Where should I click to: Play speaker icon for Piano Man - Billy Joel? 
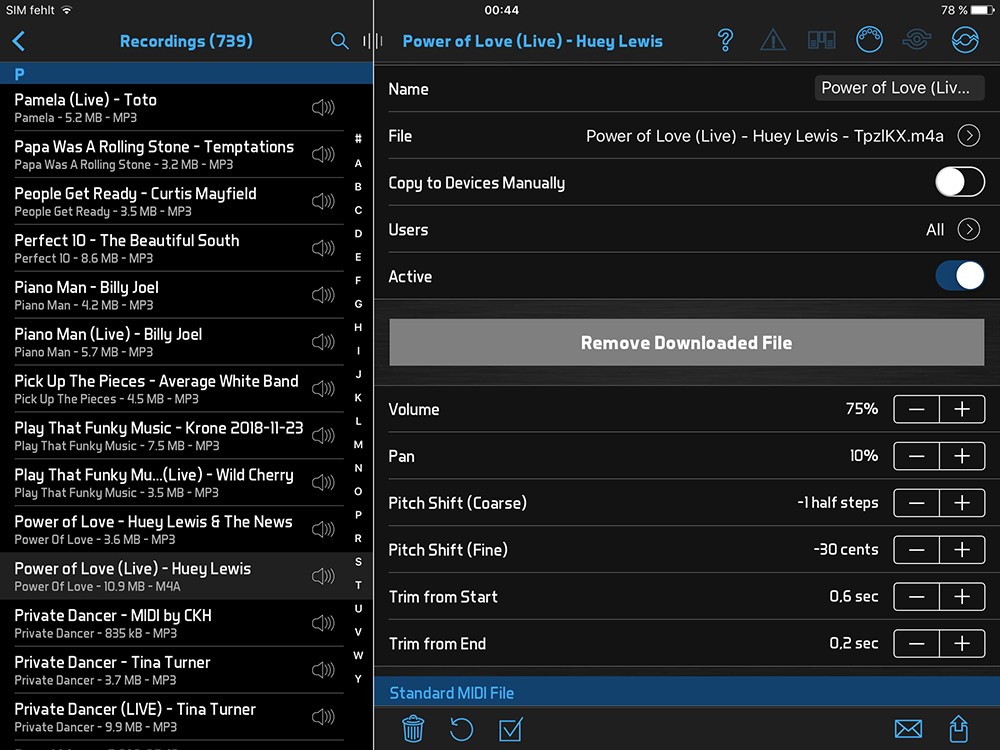tap(323, 295)
